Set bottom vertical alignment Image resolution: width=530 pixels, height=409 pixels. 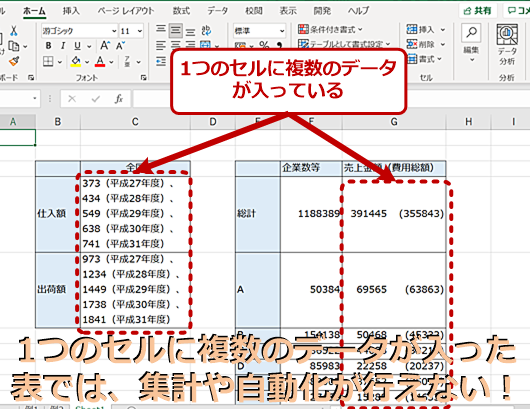click(190, 31)
